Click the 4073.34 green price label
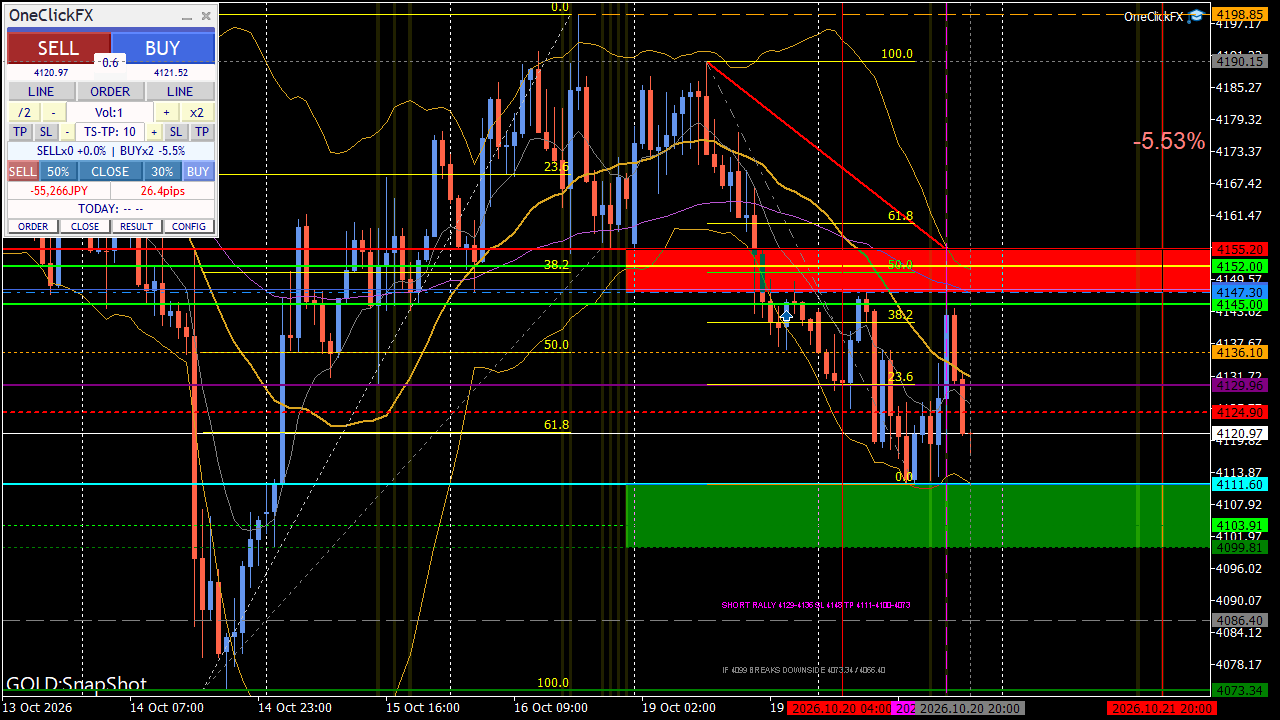Viewport: 1280px width, 720px height. (1240, 690)
